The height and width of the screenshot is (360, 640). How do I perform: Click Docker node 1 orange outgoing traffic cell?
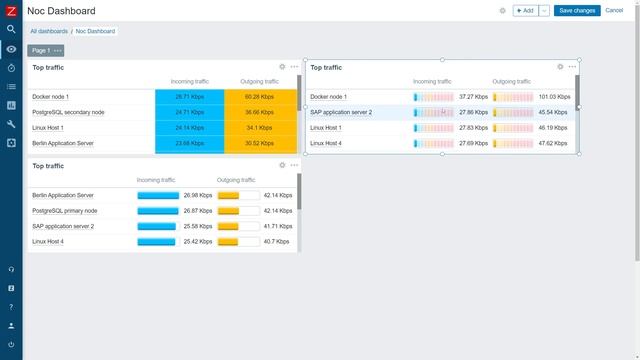click(260, 97)
